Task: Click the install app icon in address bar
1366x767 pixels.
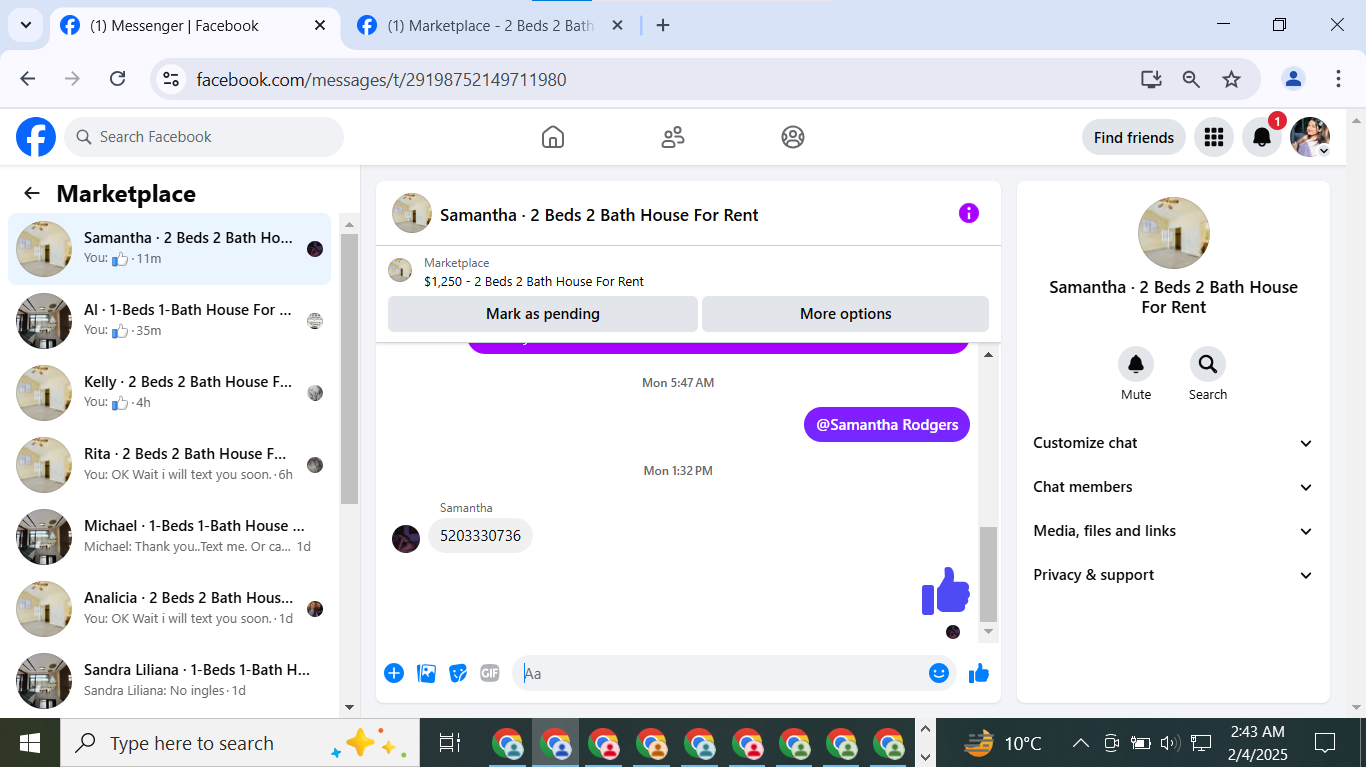Action: [1151, 79]
